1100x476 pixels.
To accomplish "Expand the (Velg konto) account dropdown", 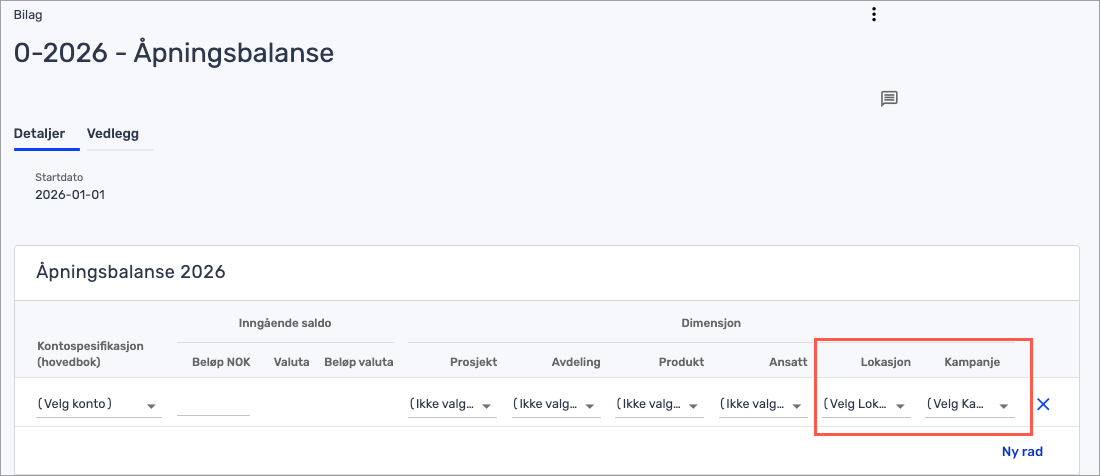I will [x=97, y=405].
